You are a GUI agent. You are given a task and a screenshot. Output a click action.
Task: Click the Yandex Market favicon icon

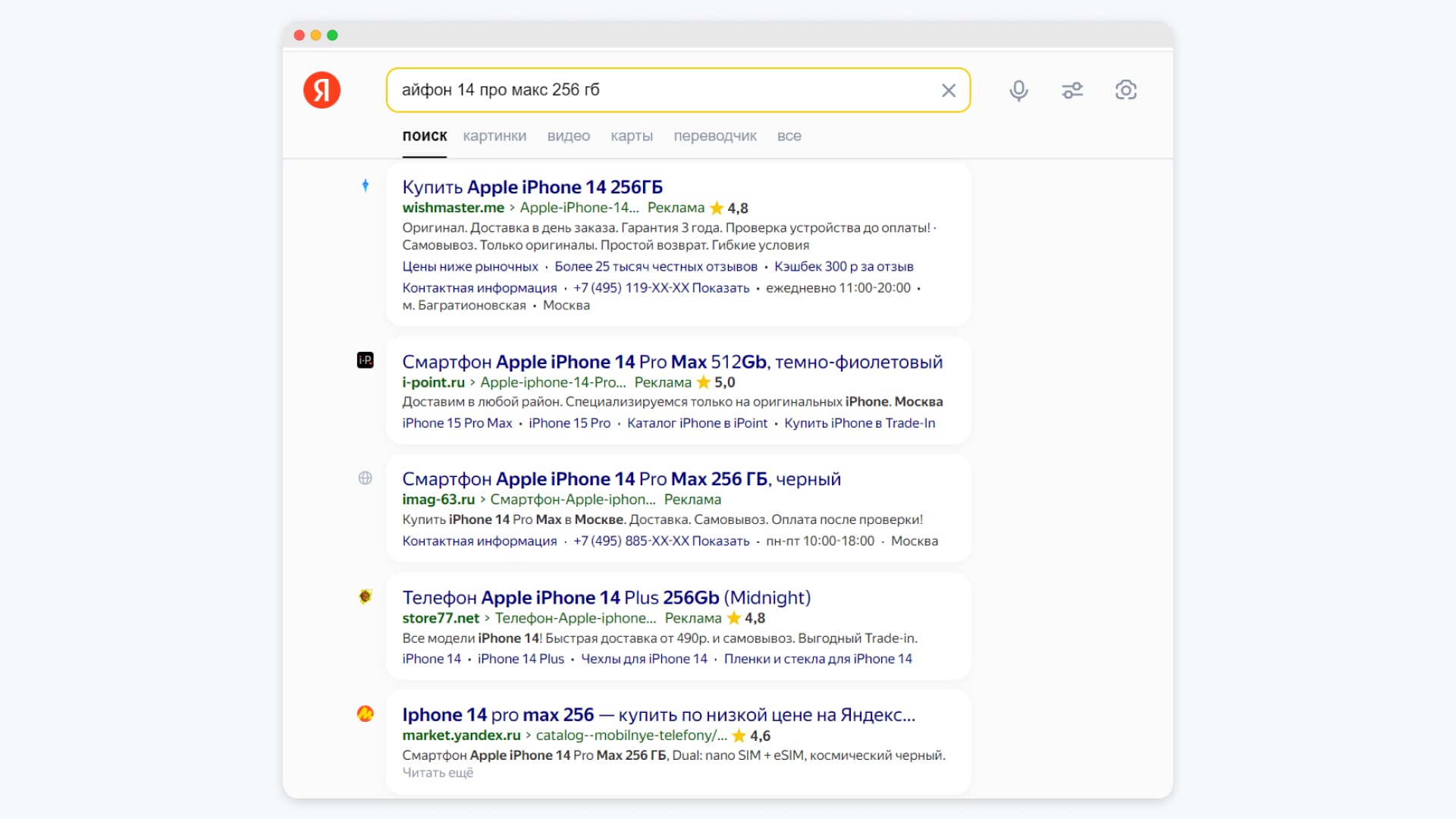(366, 714)
